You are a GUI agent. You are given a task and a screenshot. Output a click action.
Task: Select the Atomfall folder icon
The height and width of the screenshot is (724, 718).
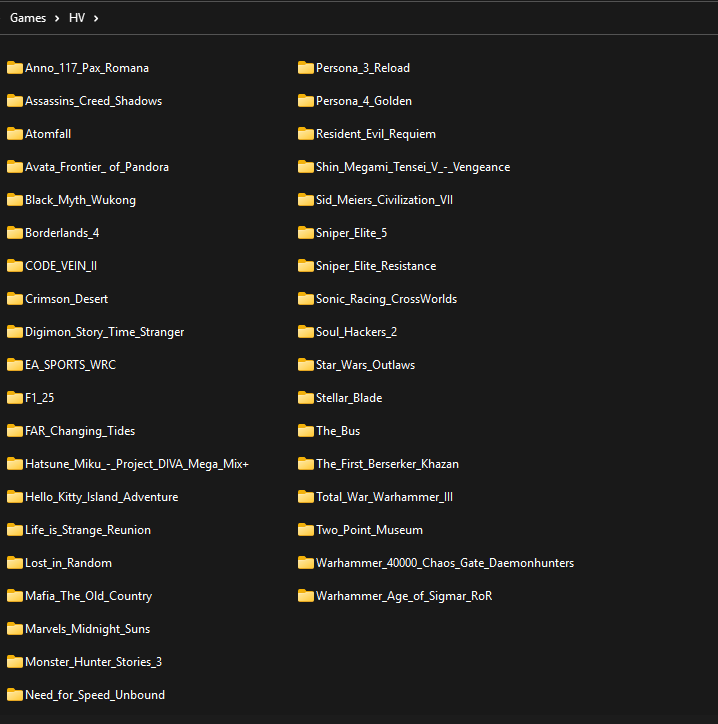15,134
